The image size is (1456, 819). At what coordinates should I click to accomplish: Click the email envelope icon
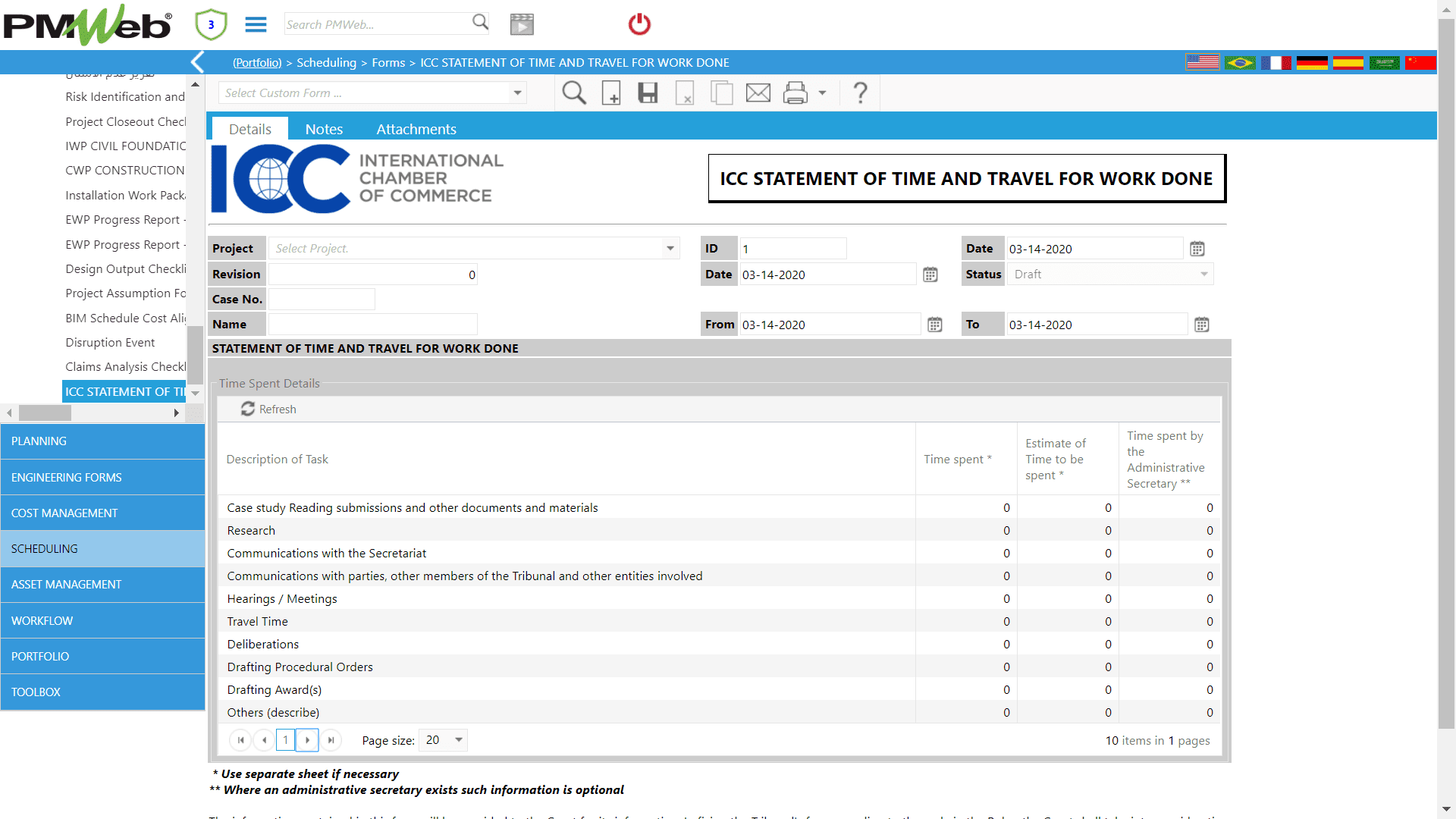click(x=758, y=93)
